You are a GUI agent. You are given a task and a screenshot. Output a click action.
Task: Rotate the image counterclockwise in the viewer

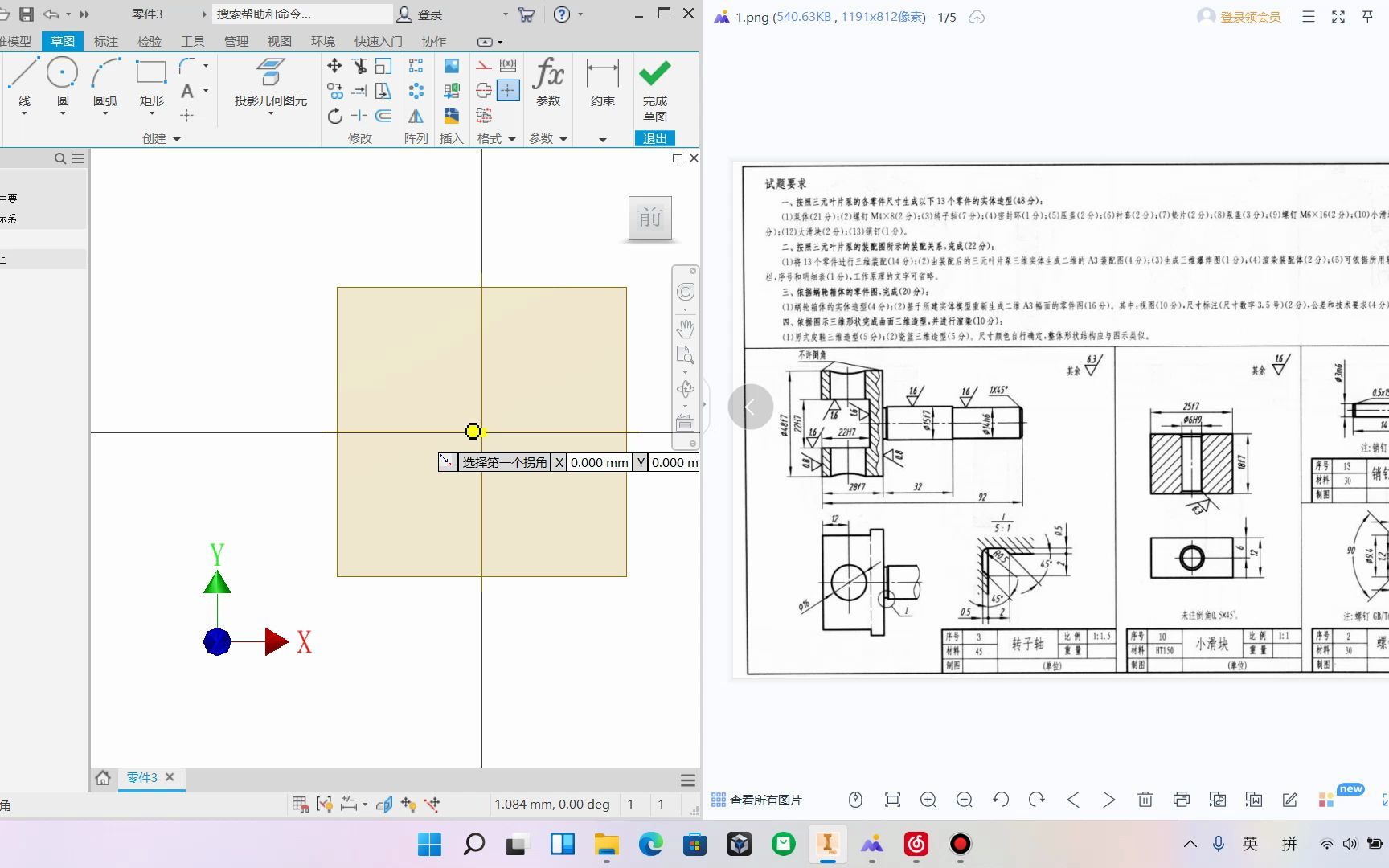coord(1001,800)
